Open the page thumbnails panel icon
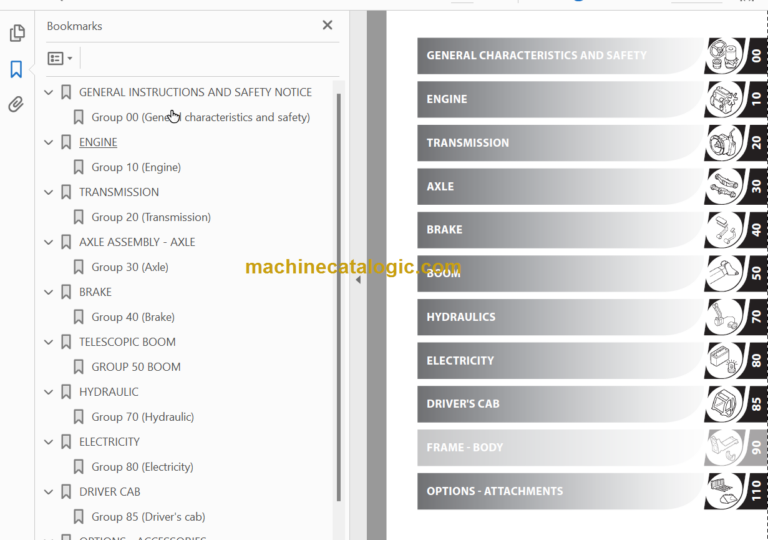The image size is (768, 540). click(x=17, y=33)
